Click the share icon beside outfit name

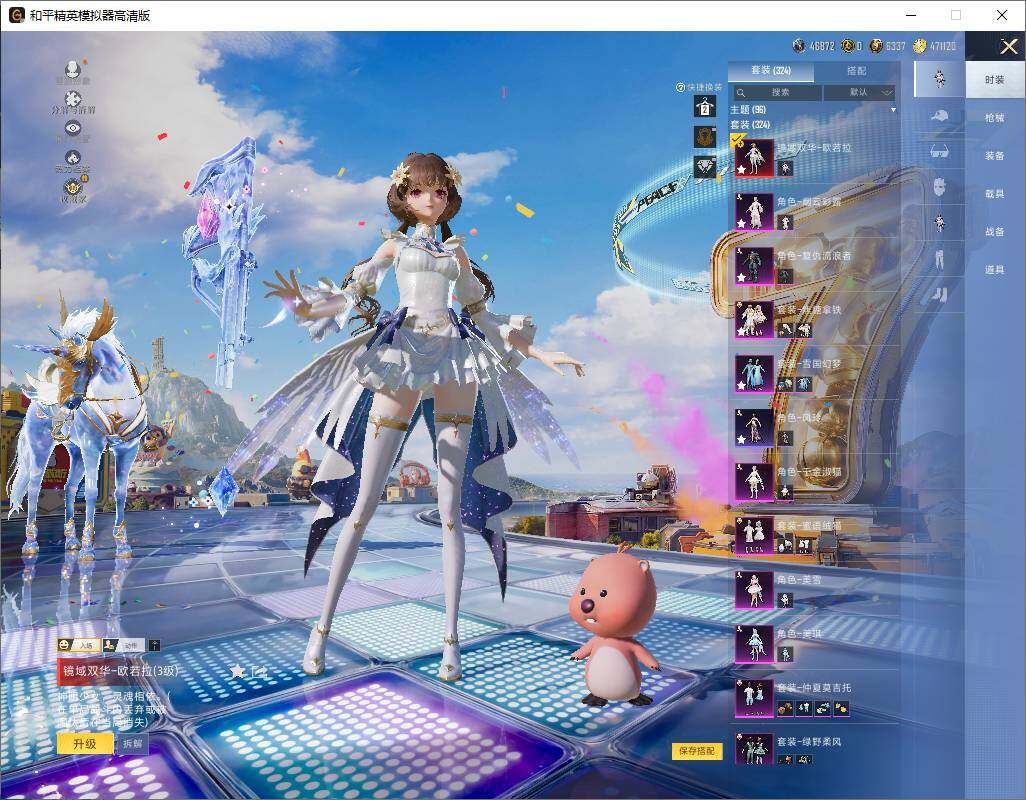click(x=259, y=671)
